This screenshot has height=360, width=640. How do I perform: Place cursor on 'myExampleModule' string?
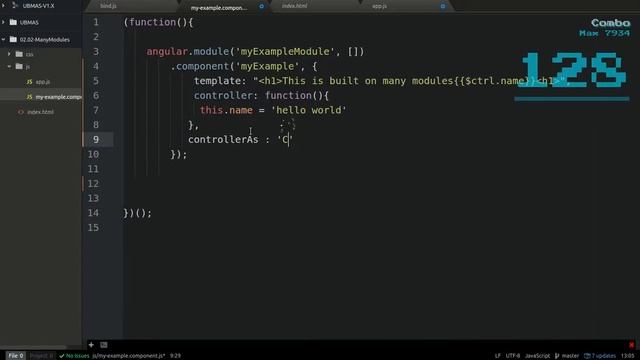pyautogui.click(x=285, y=51)
